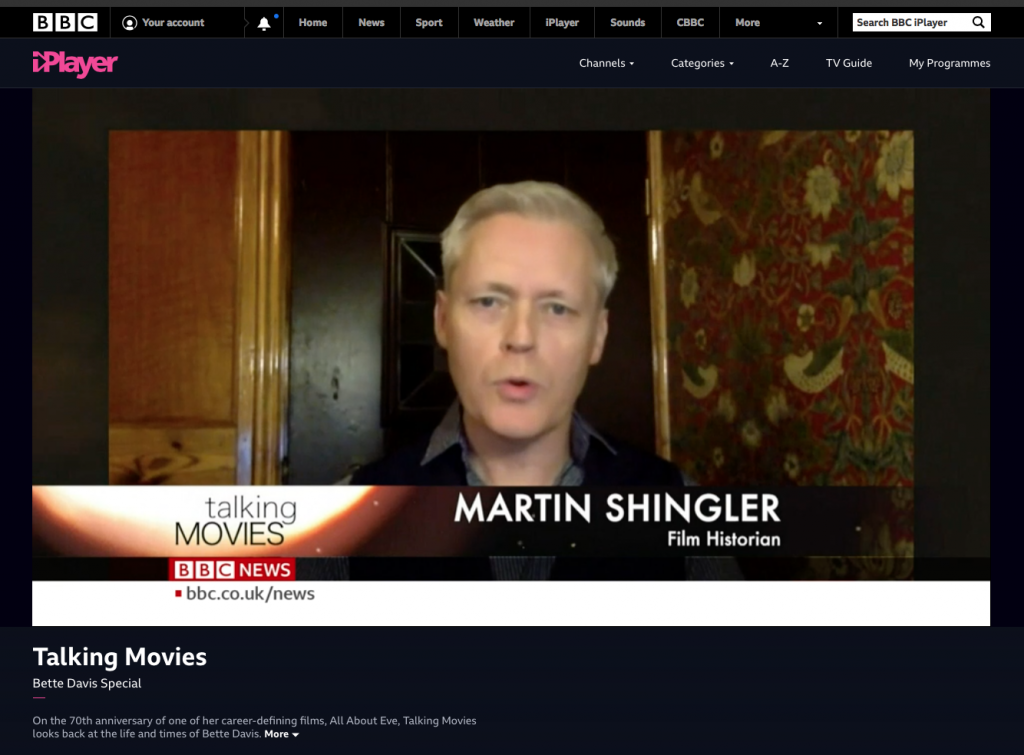Expand the Categories dropdown
The image size is (1024, 755).
pyautogui.click(x=702, y=63)
